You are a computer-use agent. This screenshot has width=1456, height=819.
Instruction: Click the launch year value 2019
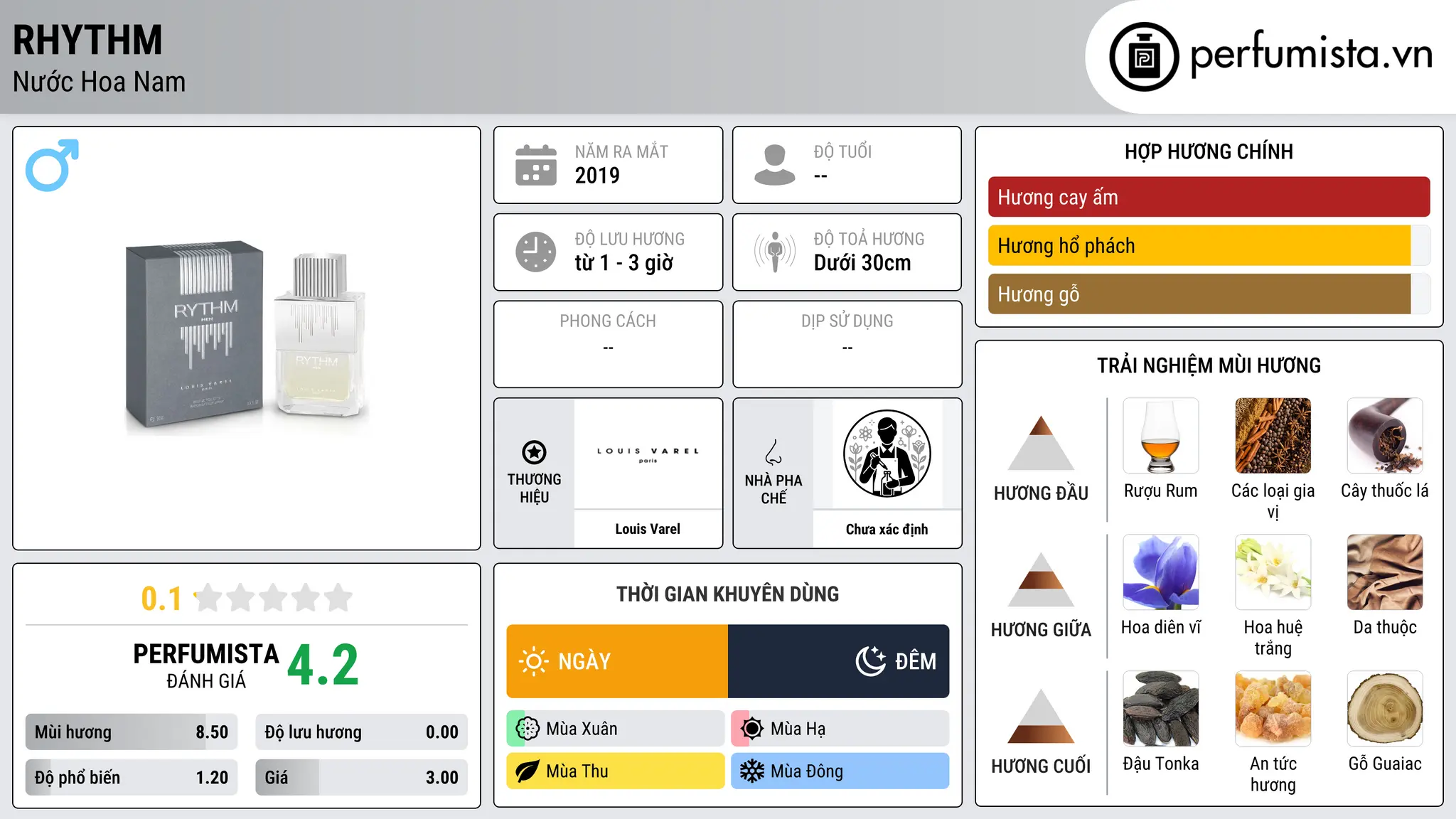(x=597, y=175)
